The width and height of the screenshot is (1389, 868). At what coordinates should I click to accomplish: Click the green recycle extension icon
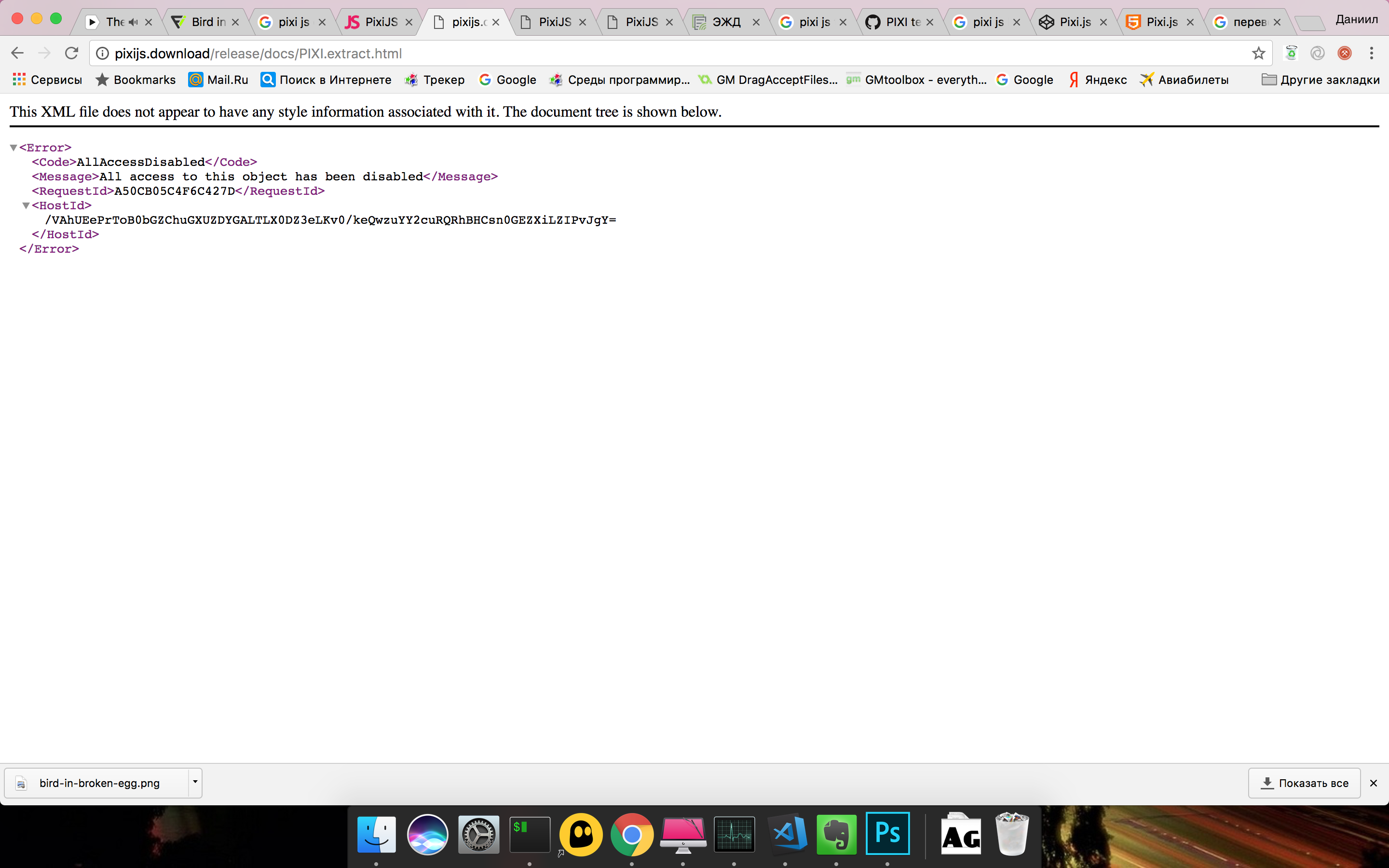click(x=1291, y=53)
